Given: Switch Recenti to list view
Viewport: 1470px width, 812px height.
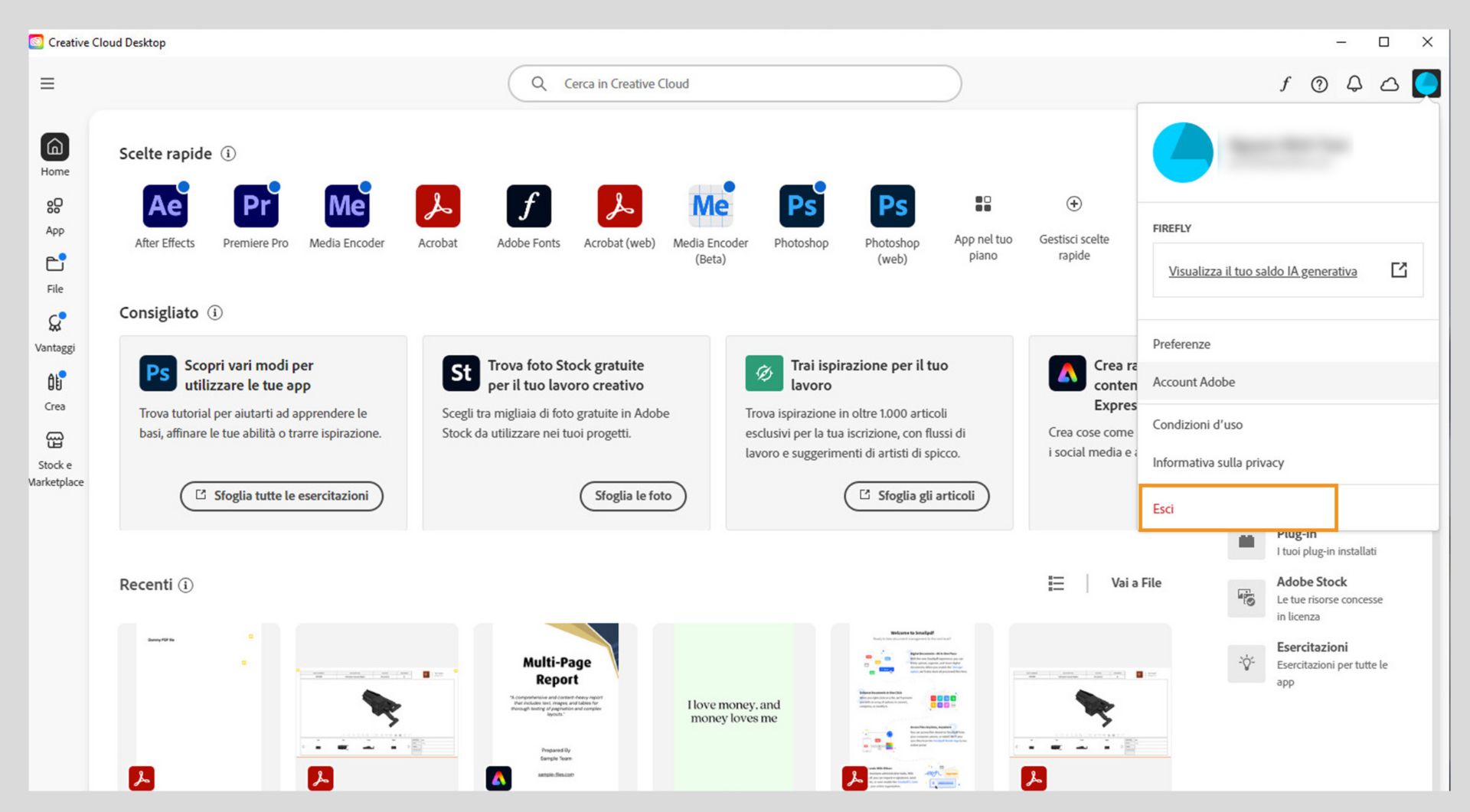Looking at the screenshot, I should (1056, 584).
